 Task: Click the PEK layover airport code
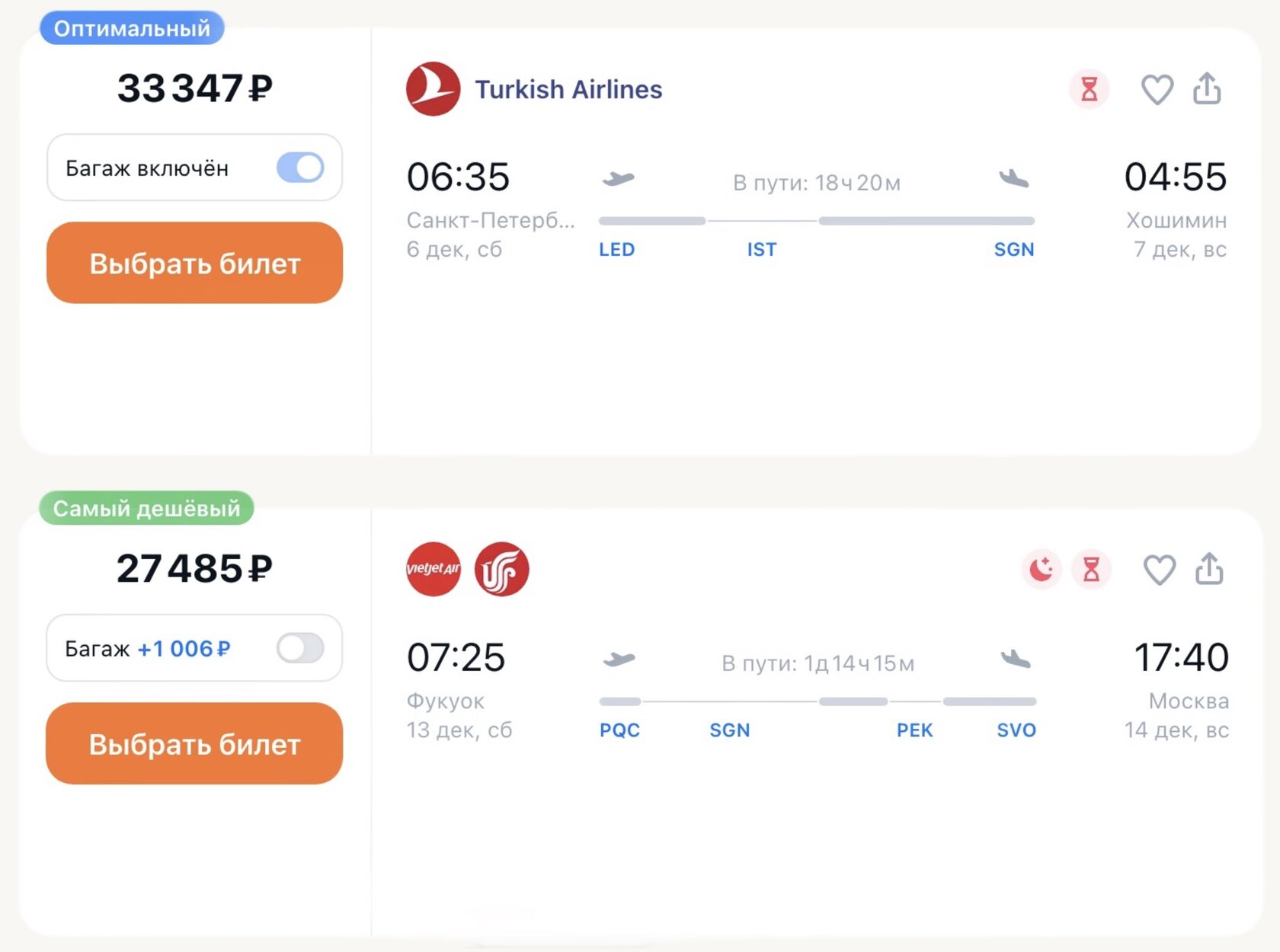914,730
